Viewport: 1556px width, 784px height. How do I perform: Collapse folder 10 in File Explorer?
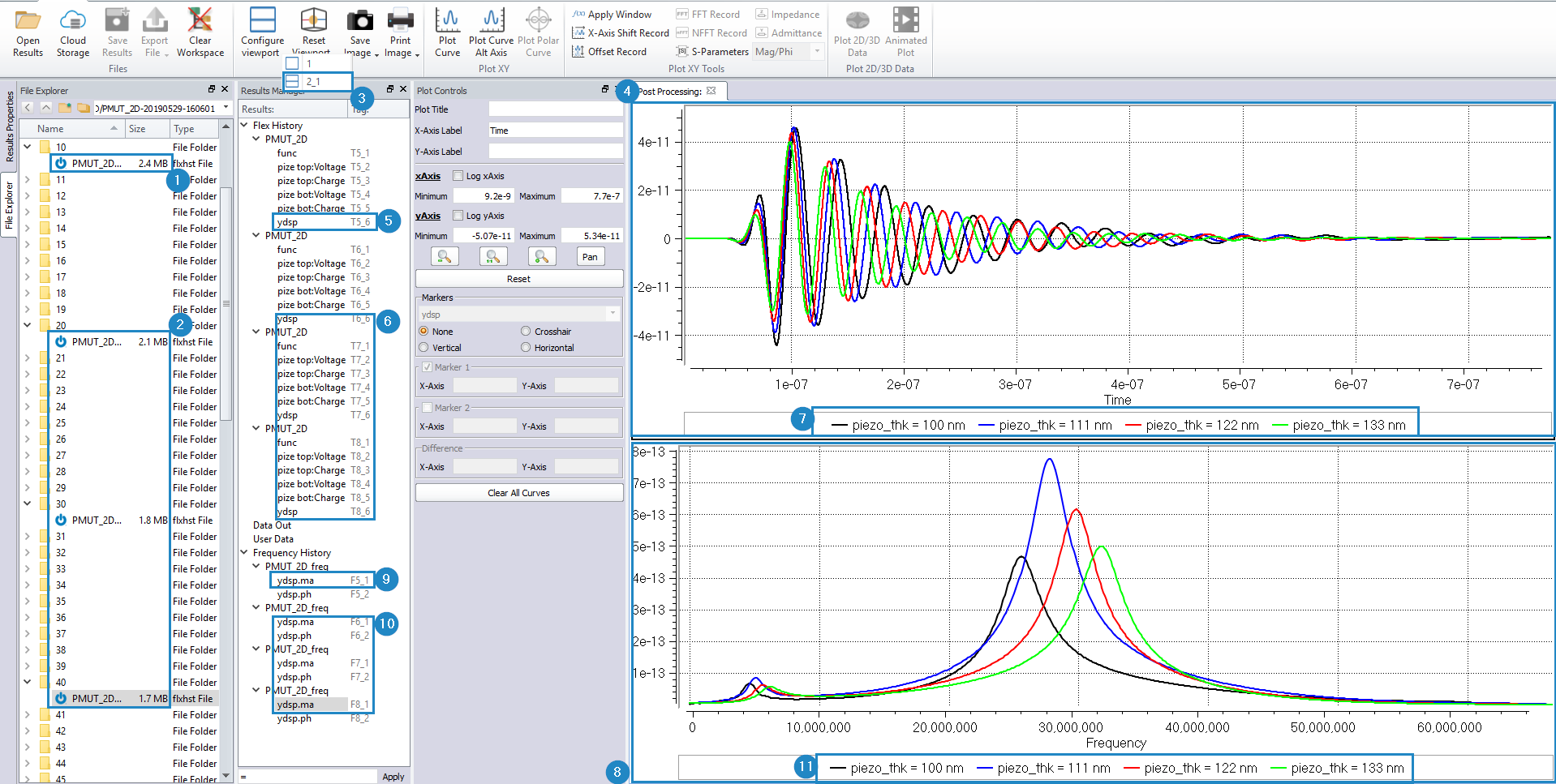[x=28, y=147]
